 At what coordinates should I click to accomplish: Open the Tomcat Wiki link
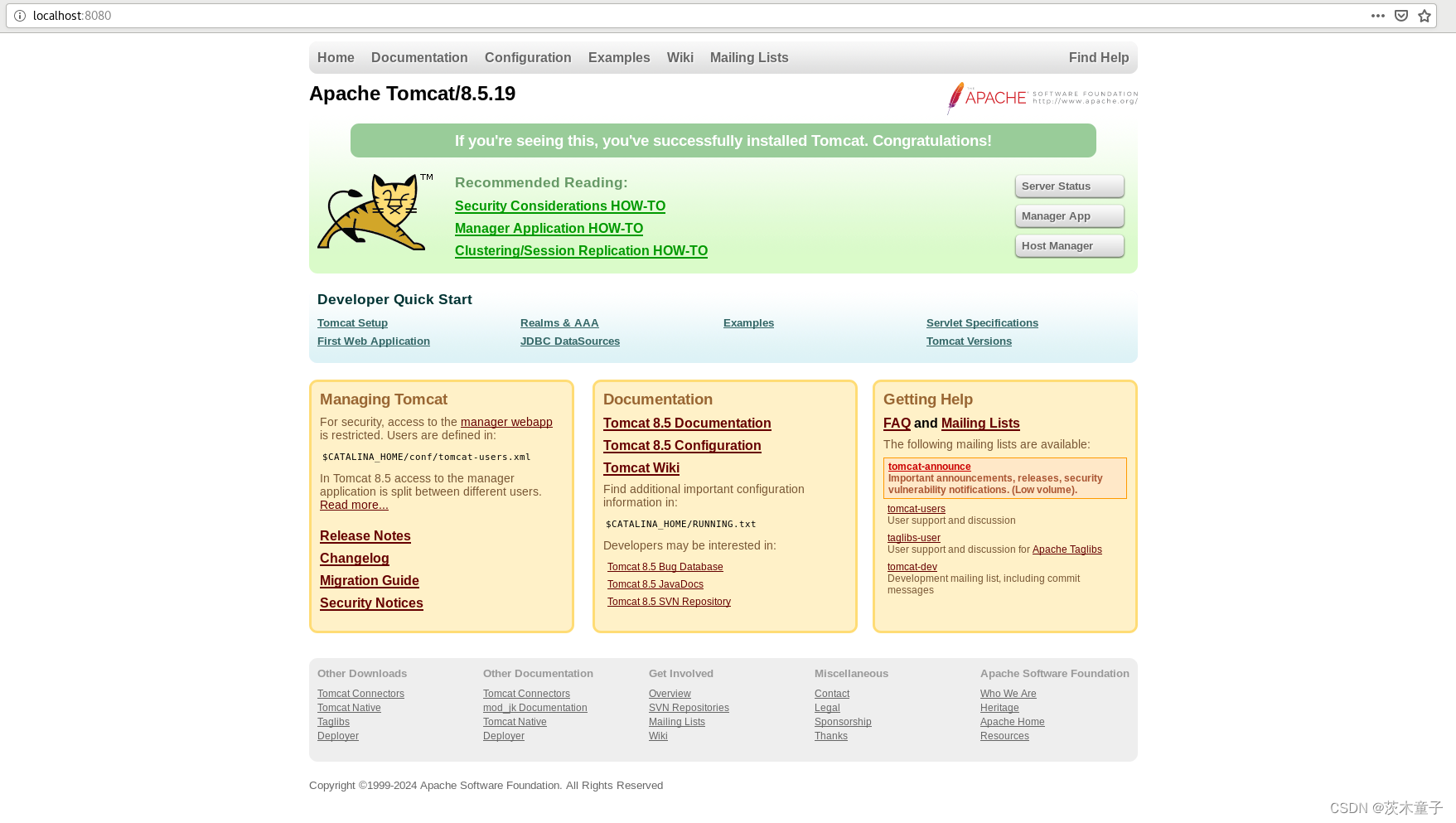coord(641,468)
